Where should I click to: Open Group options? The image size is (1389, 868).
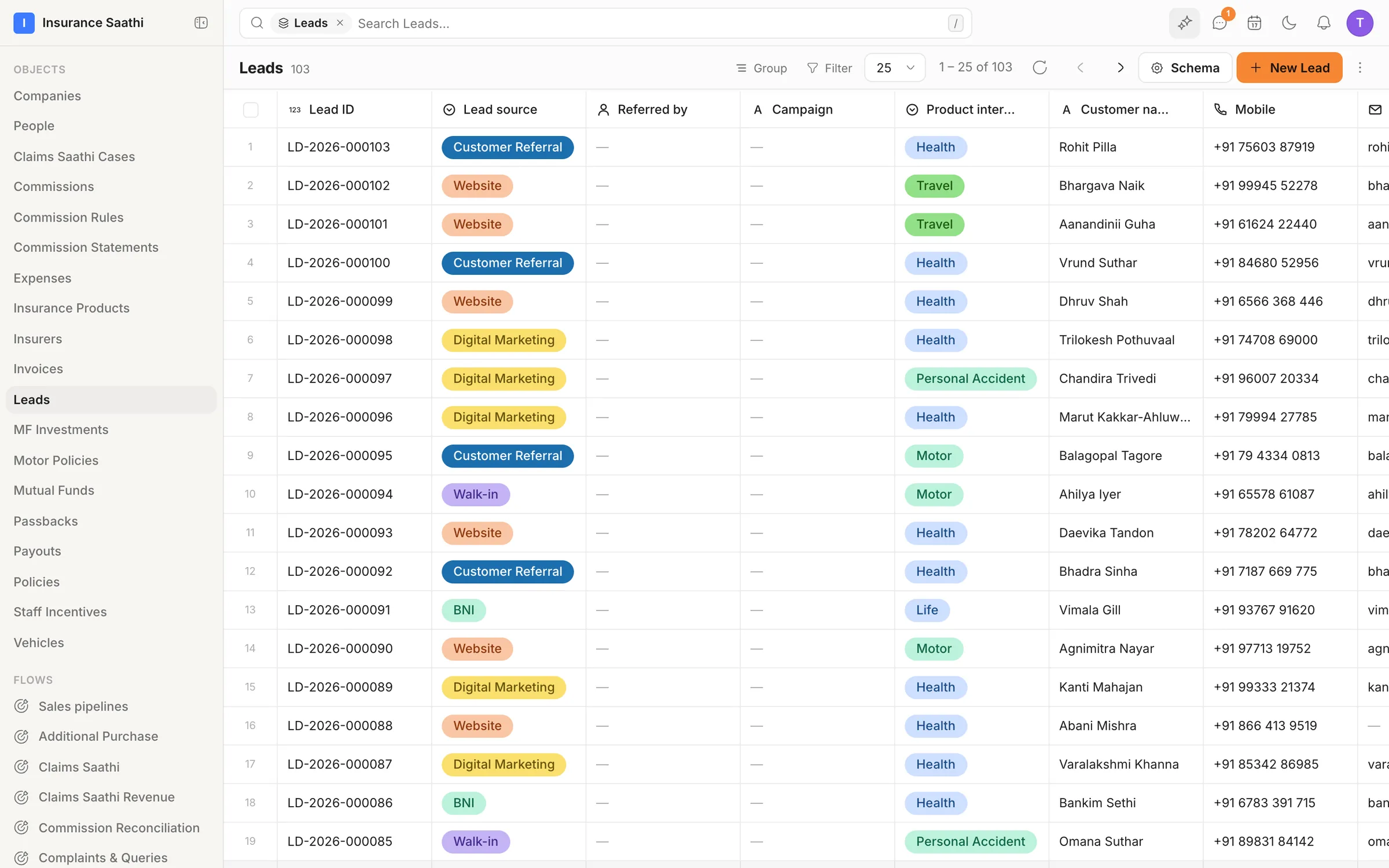[761, 68]
